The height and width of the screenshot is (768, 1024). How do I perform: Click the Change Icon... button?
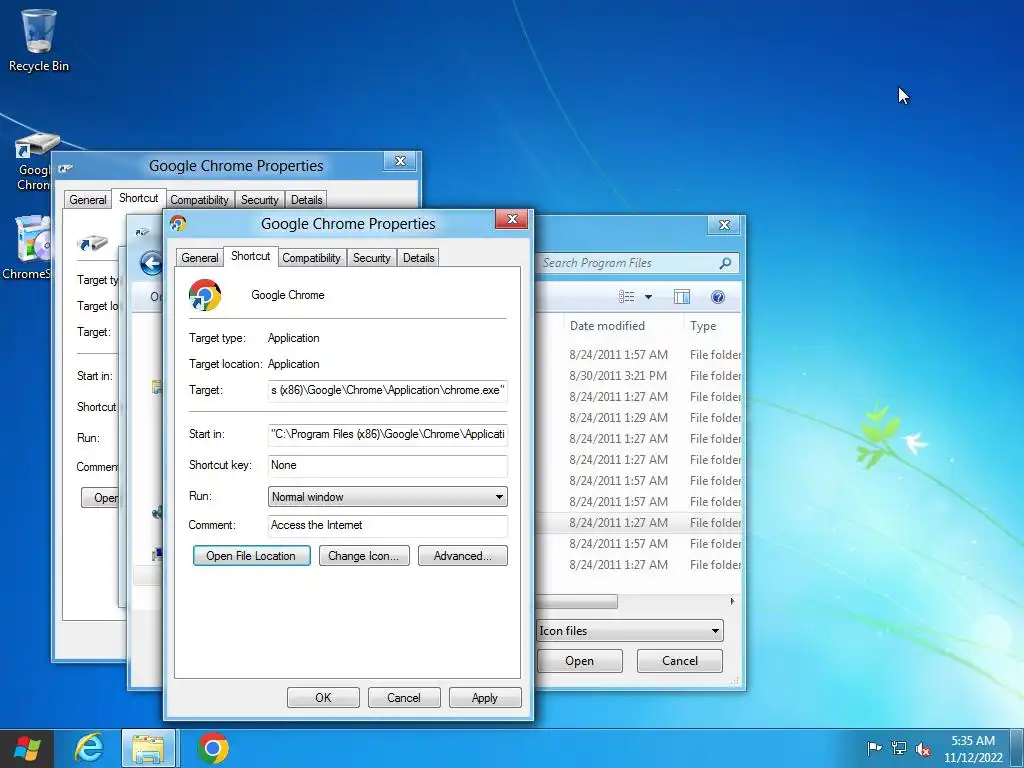364,556
